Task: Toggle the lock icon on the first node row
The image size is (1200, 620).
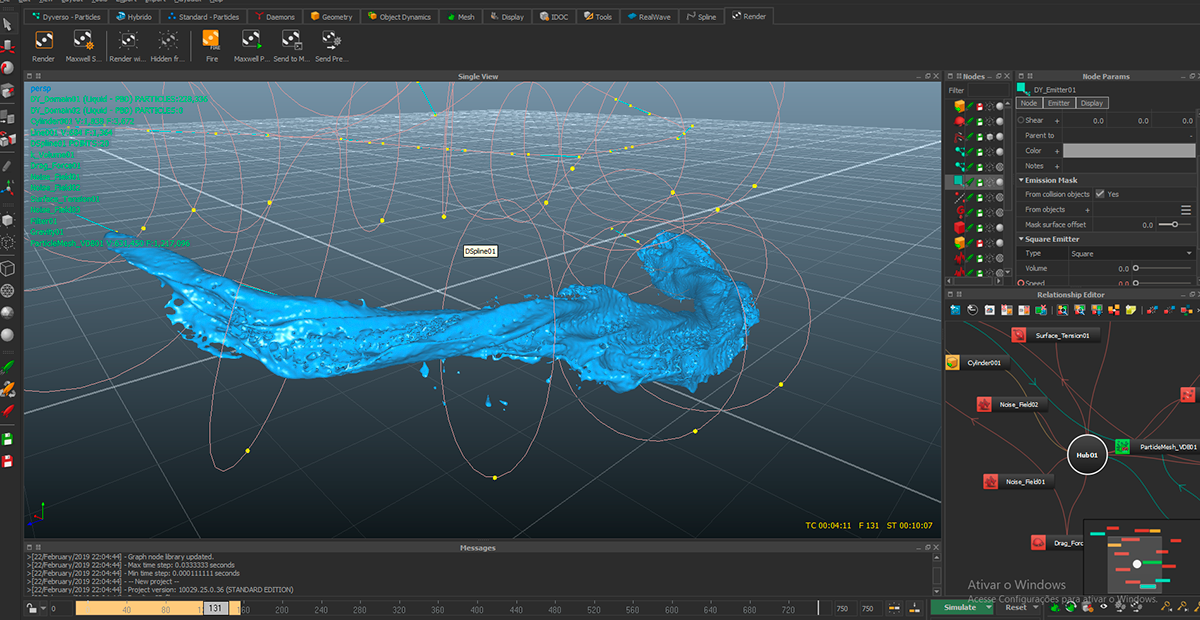Action: pos(978,105)
